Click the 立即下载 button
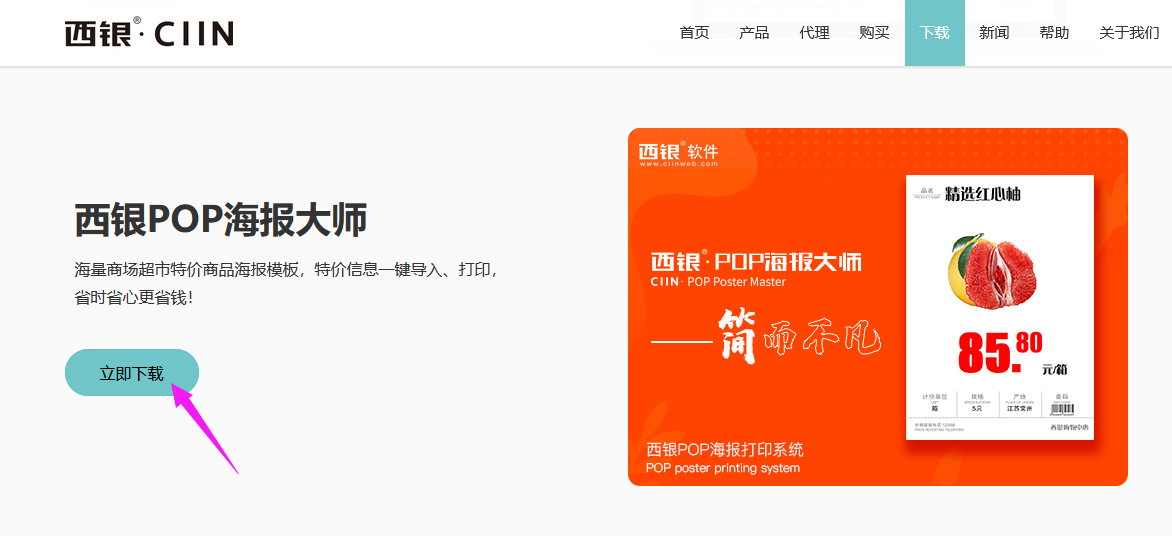Viewport: 1172px width, 536px height. pos(132,372)
